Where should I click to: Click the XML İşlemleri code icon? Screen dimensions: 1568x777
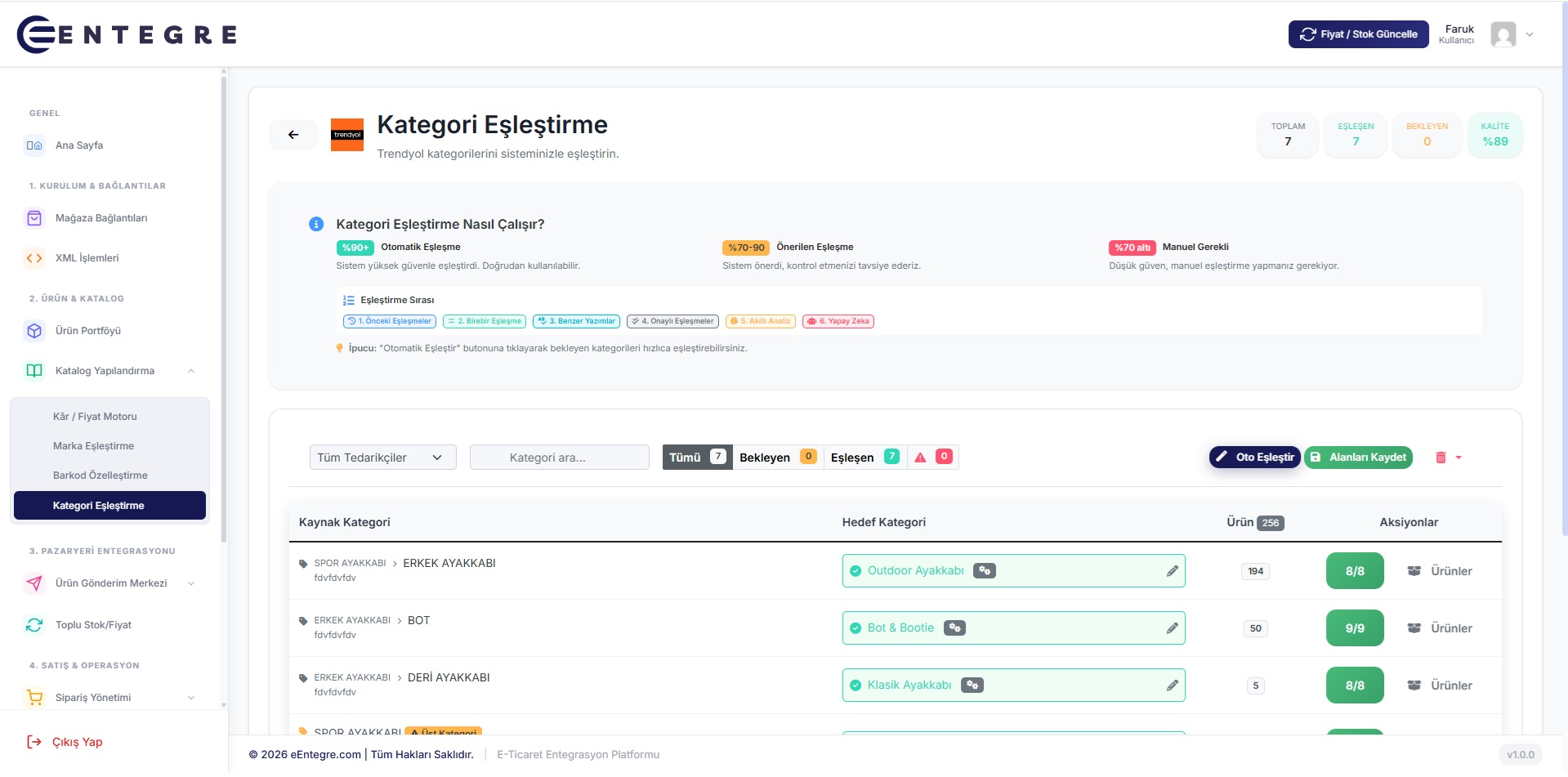pyautogui.click(x=34, y=258)
